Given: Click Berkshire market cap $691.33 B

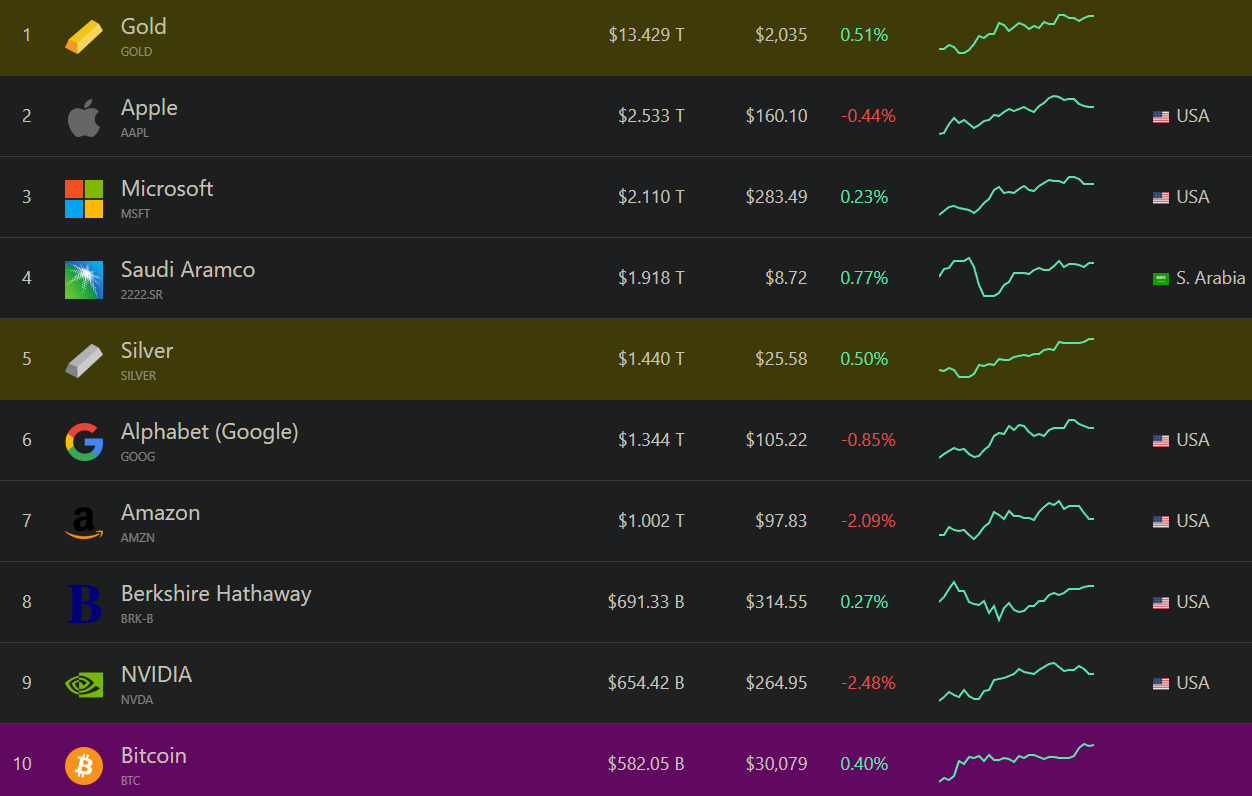Looking at the screenshot, I should pyautogui.click(x=646, y=602).
